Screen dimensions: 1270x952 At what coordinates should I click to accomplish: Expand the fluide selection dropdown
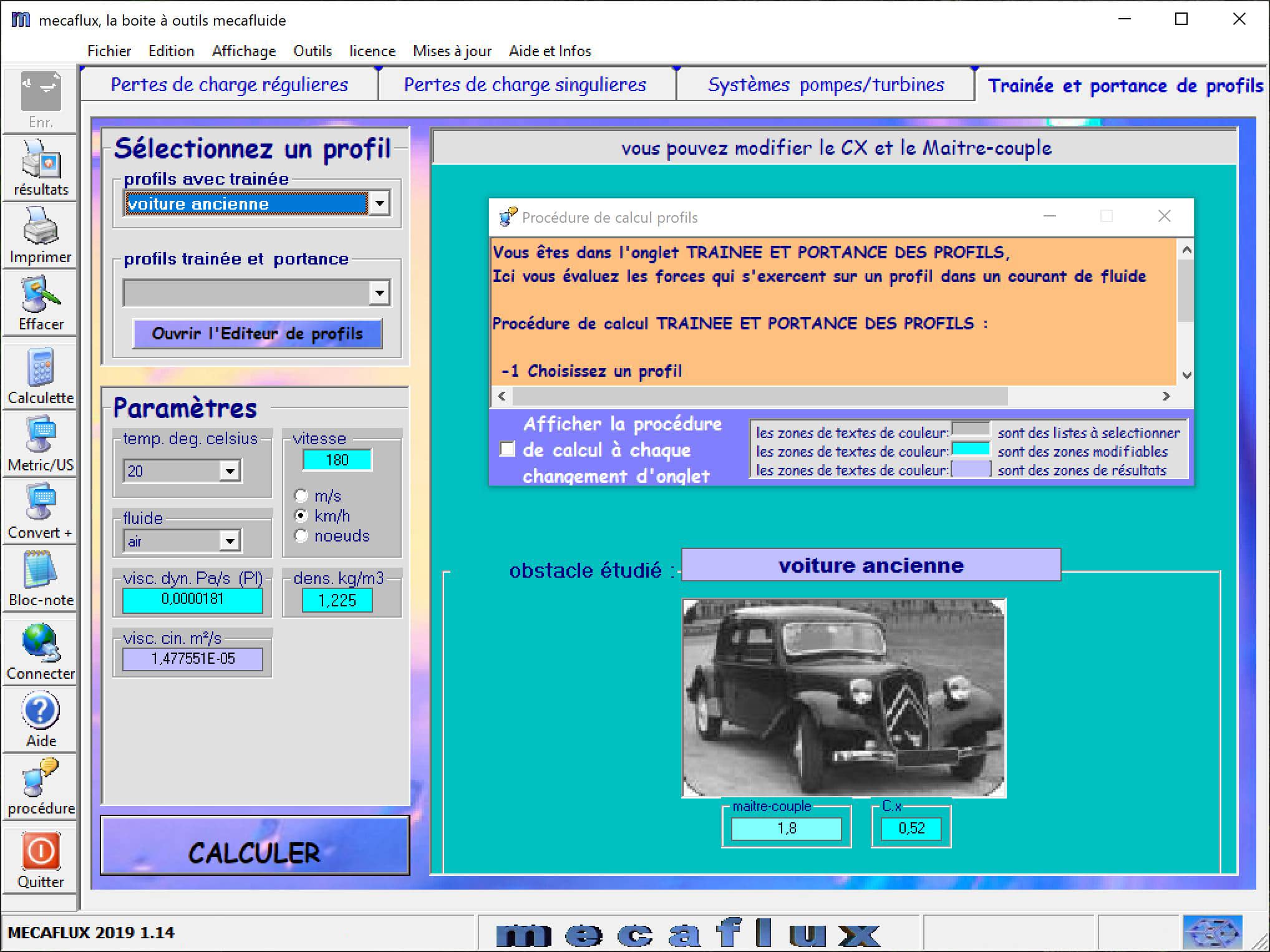tap(230, 541)
